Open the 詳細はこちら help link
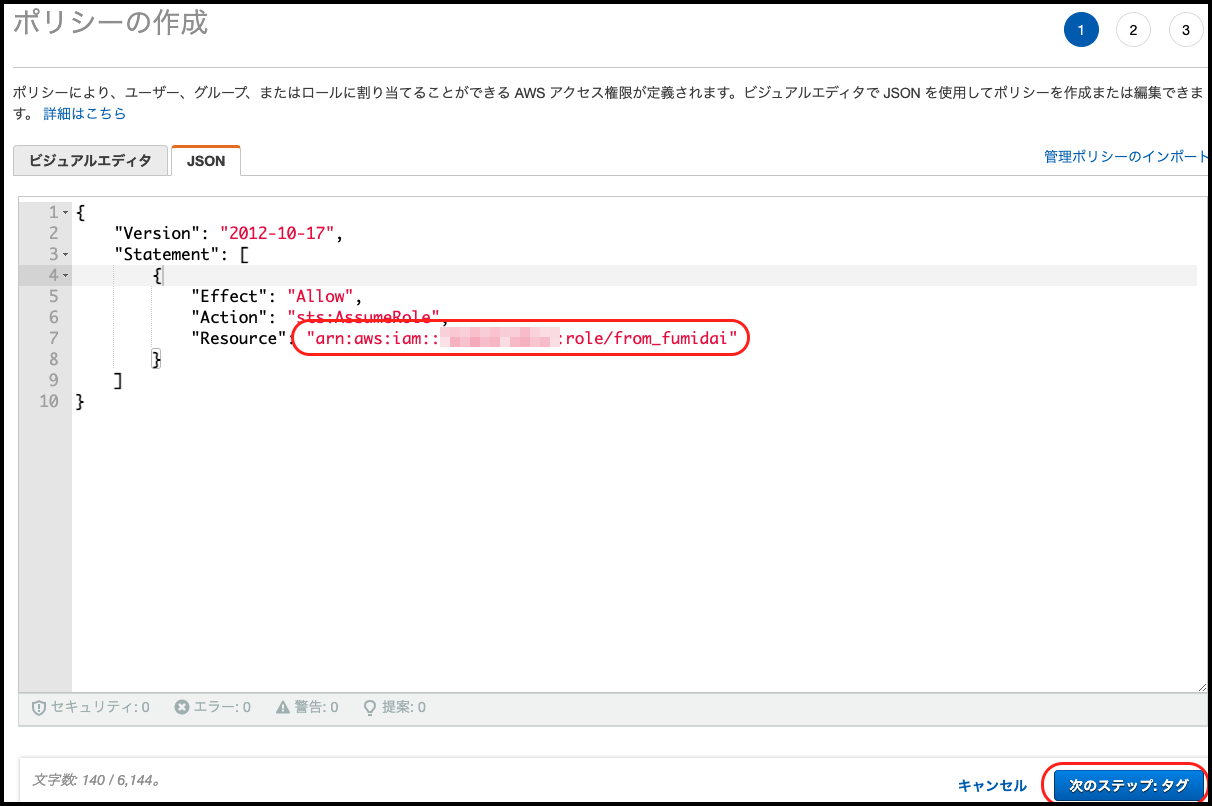 coord(85,113)
